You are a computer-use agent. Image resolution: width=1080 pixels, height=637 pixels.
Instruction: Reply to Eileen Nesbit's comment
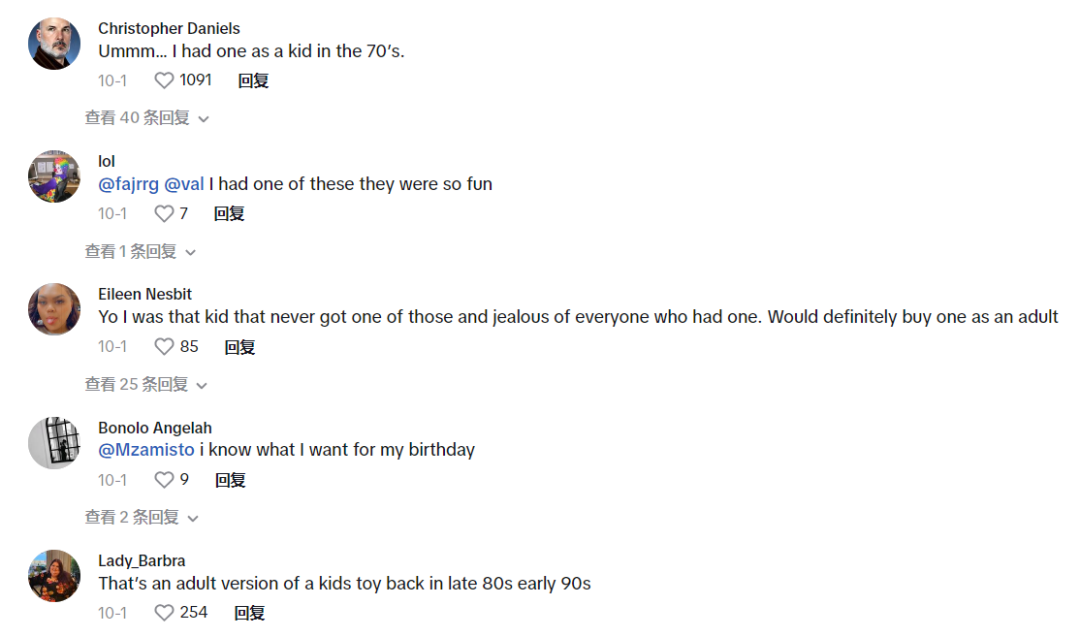240,346
